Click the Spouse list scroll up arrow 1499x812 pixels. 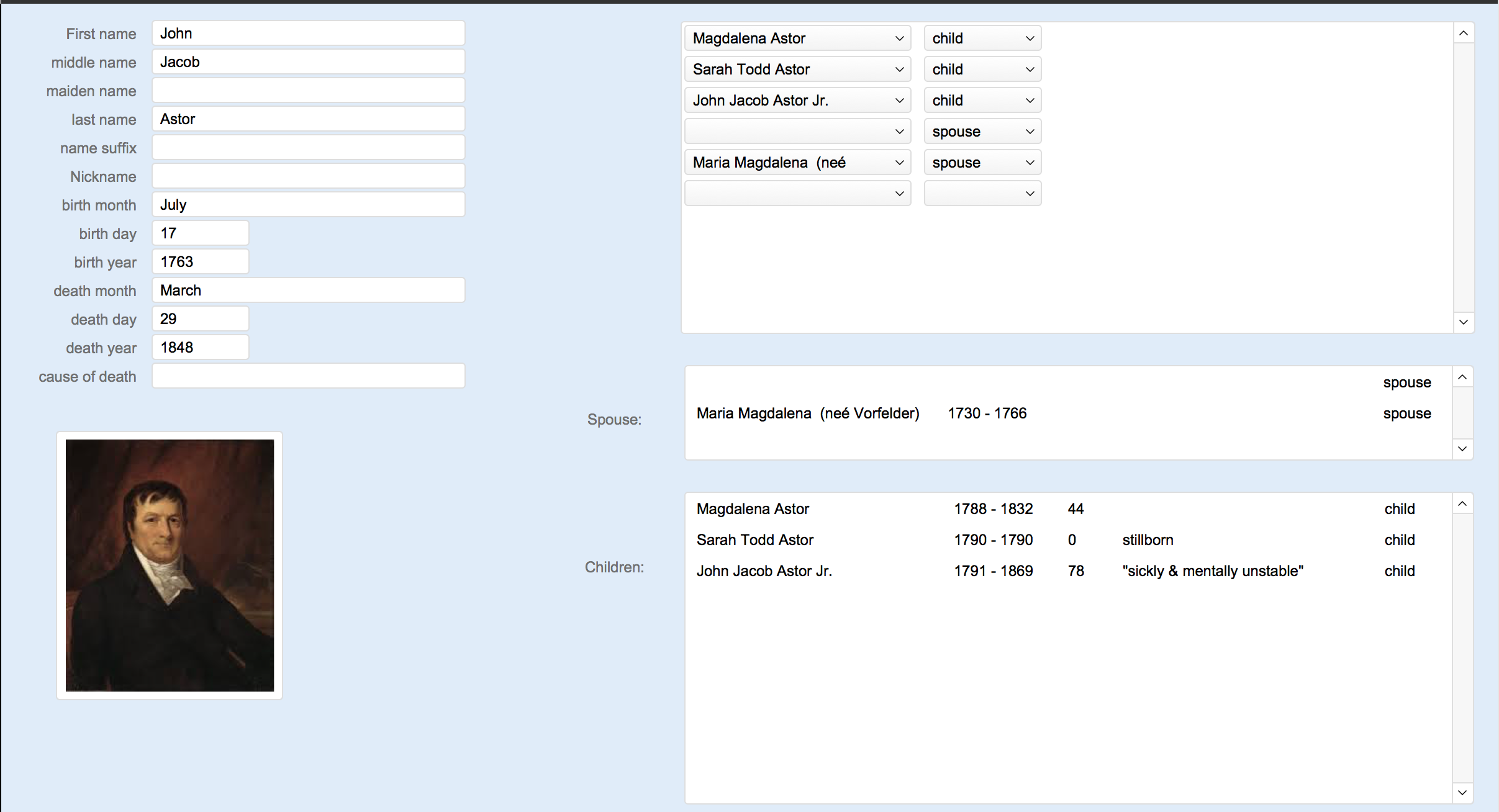click(x=1462, y=377)
